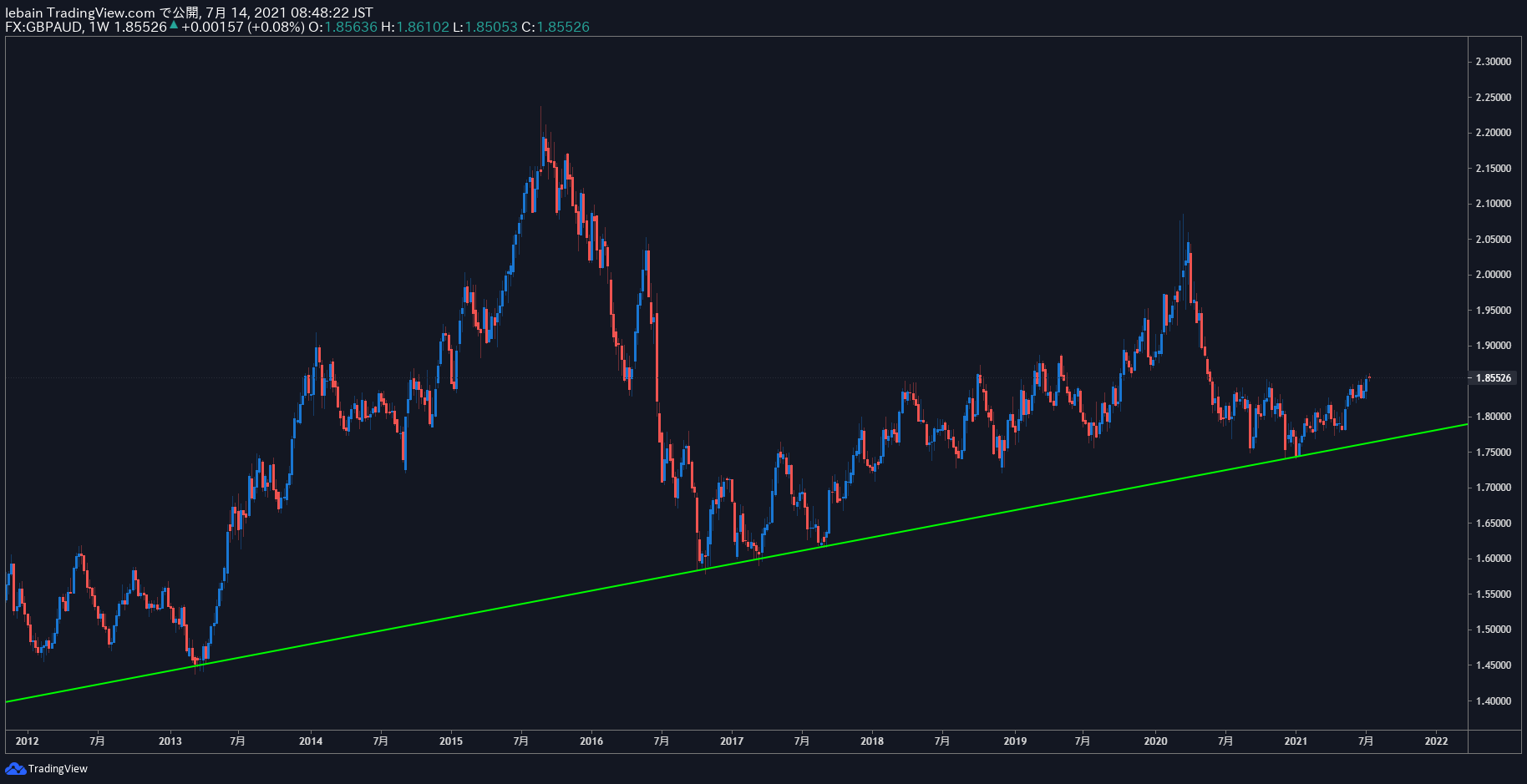Click the 1.70000 price axis label
The height and width of the screenshot is (784, 1527).
tap(1494, 488)
